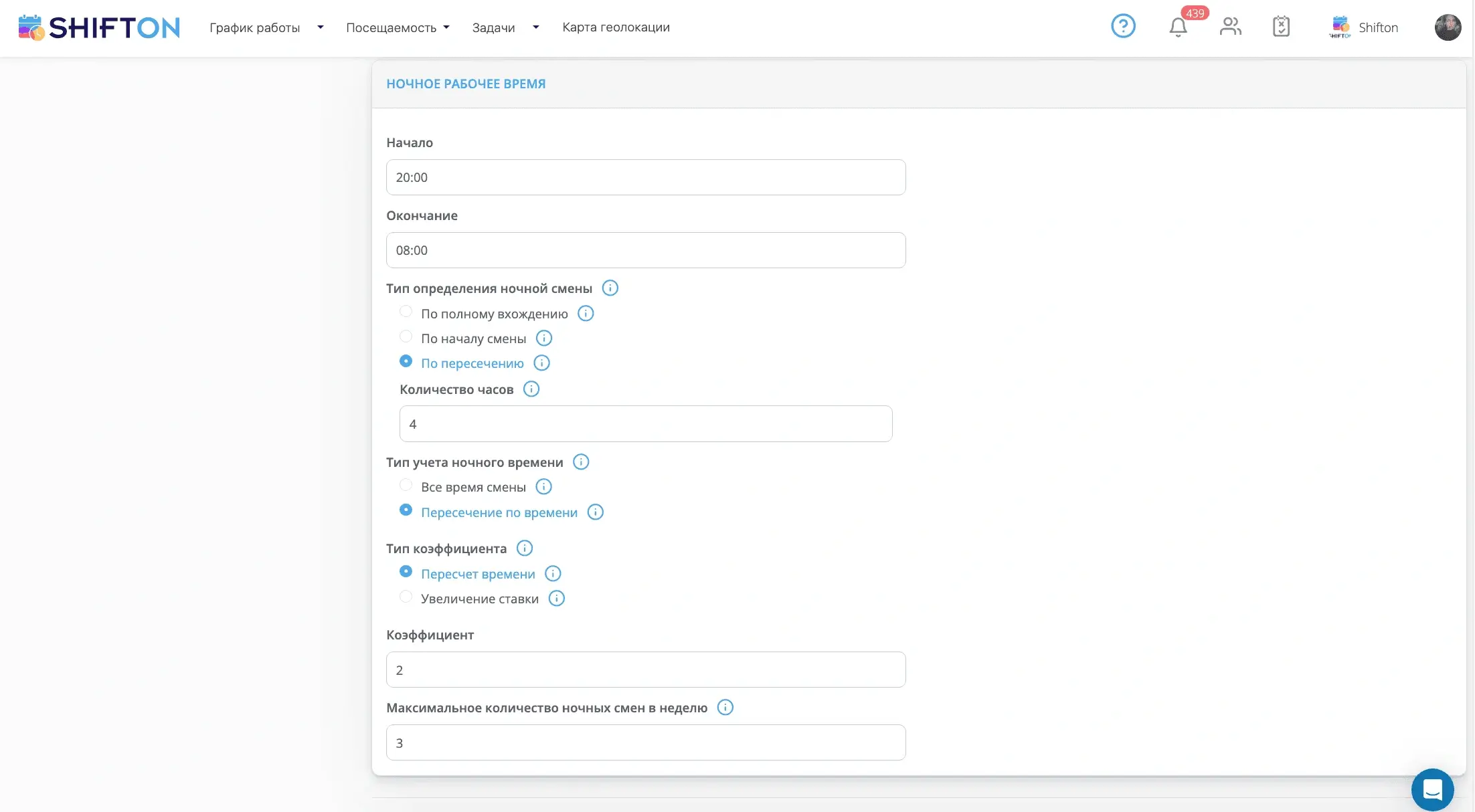This screenshot has width=1475, height=812.
Task: Show info for 'Количество часов'
Action: 531,389
